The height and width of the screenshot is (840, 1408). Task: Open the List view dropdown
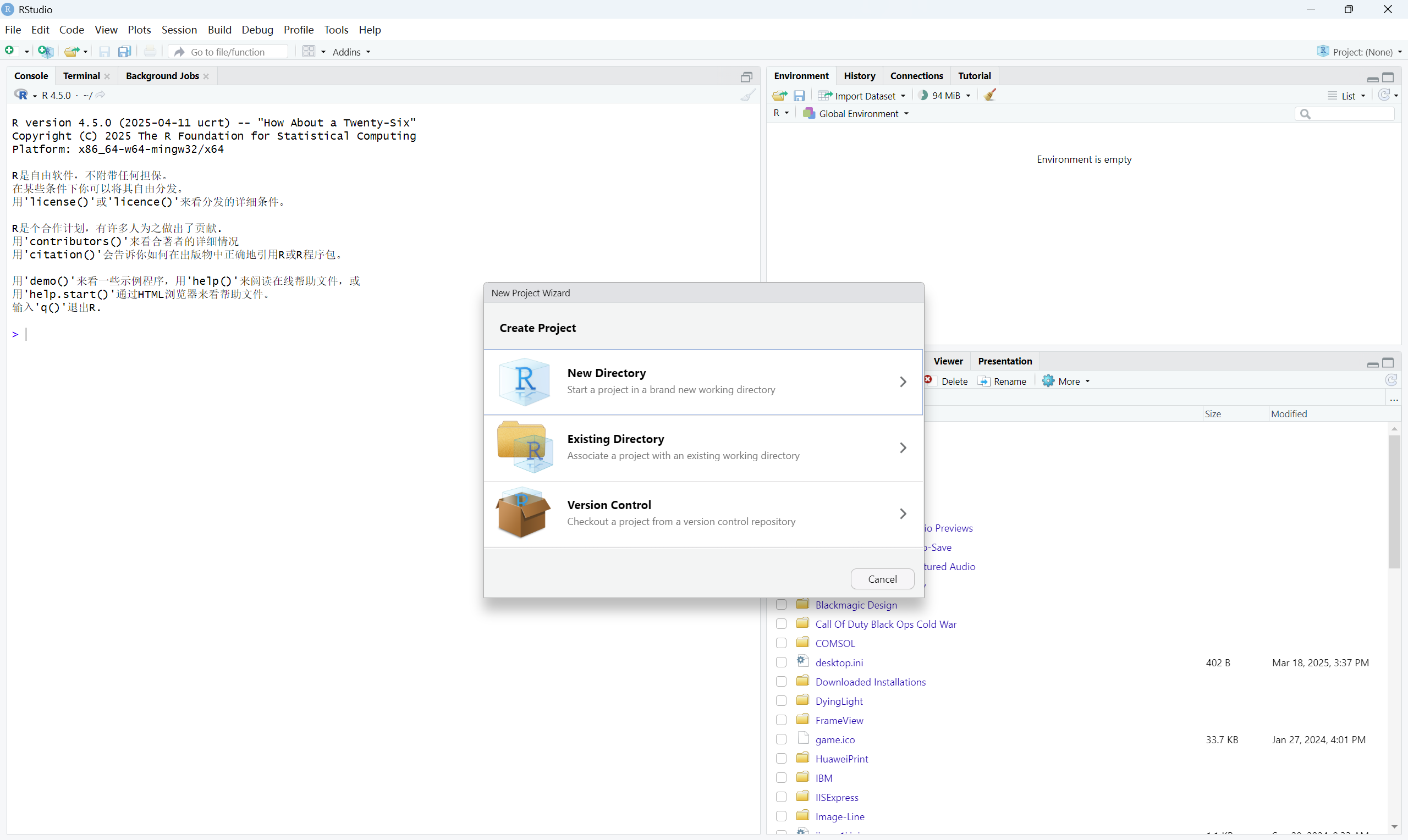(1347, 96)
